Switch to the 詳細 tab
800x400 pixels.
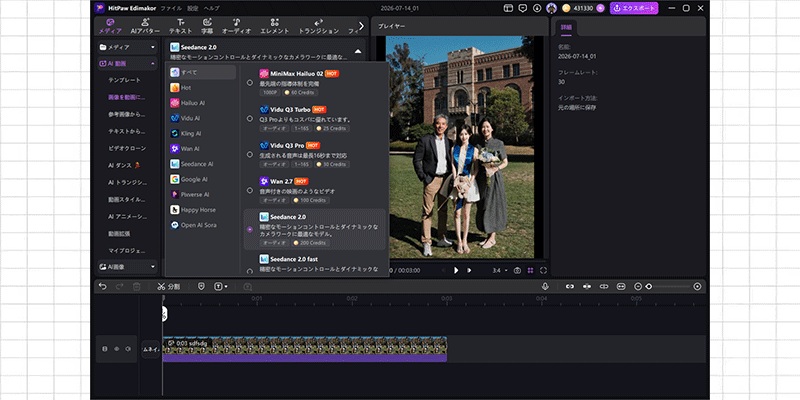566,27
